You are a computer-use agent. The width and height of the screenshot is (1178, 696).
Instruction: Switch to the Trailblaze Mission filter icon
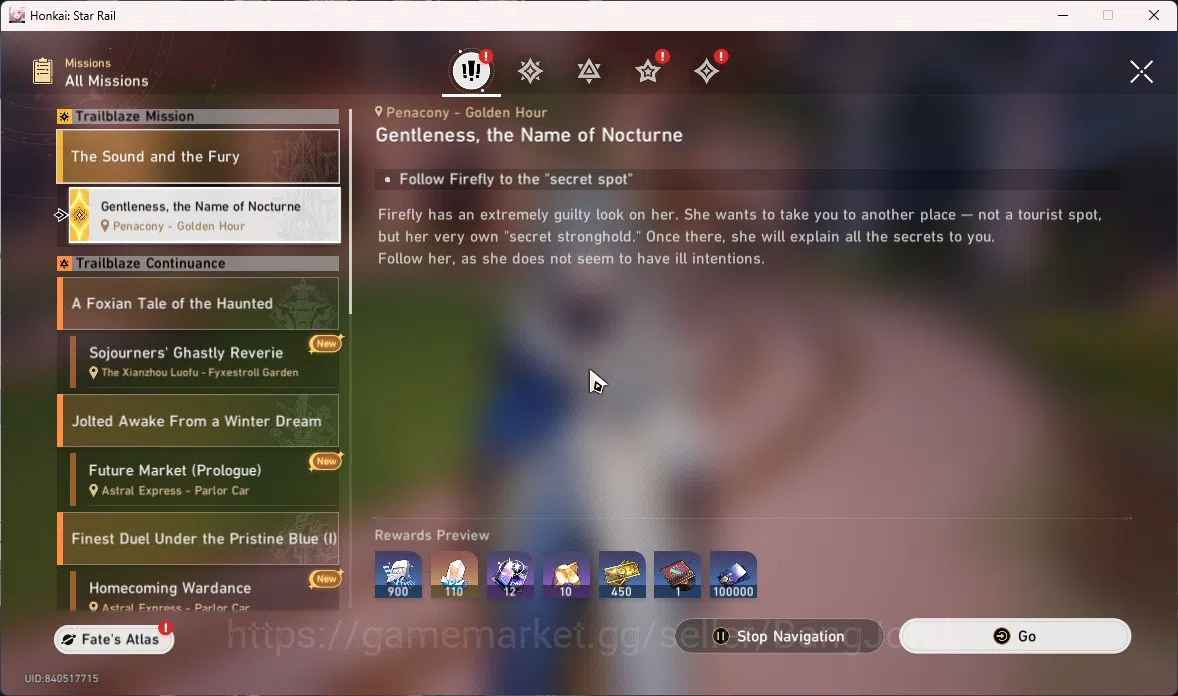pos(530,71)
